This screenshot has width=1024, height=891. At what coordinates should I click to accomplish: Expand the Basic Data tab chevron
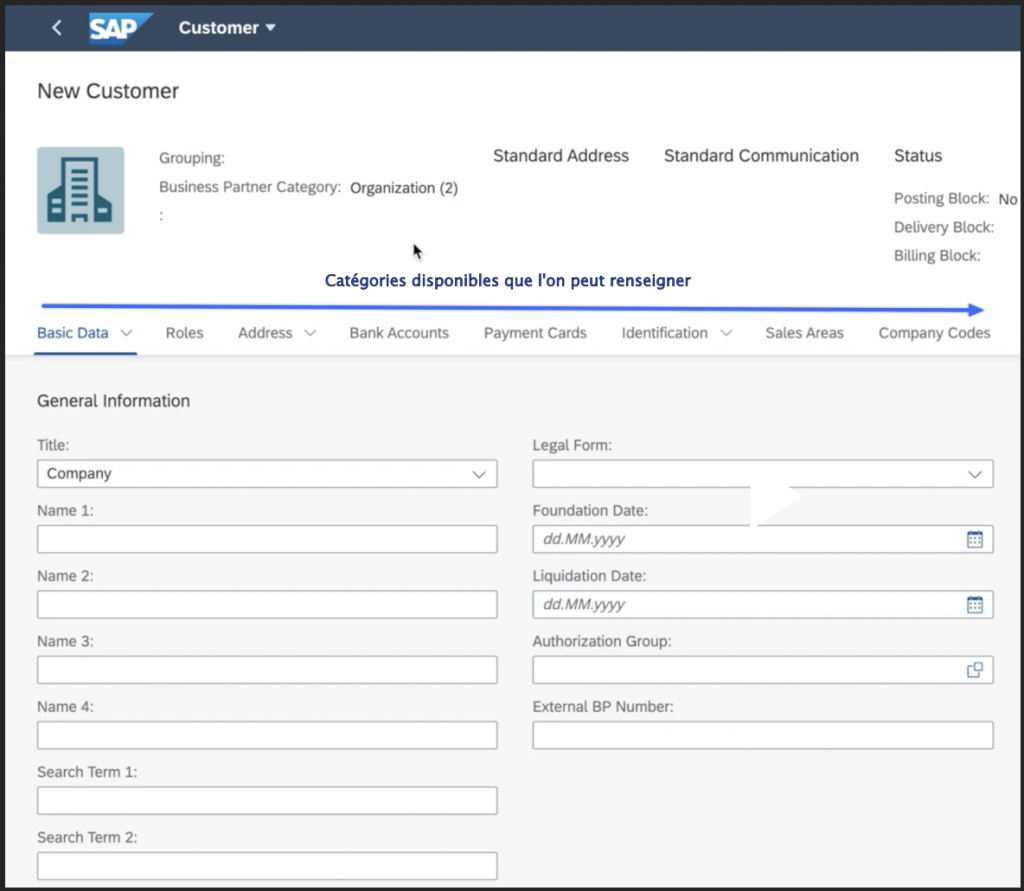[x=127, y=333]
